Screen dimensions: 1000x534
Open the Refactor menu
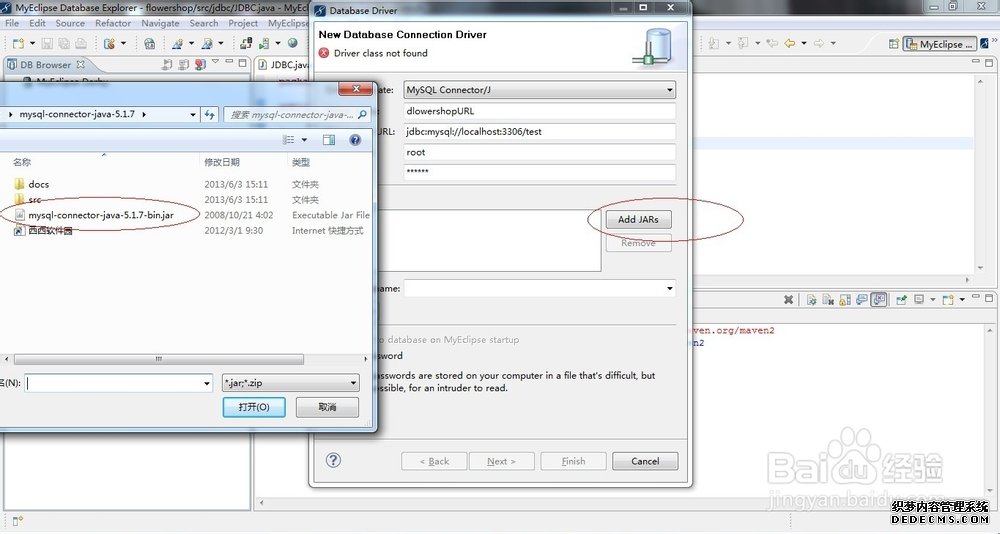(x=113, y=23)
